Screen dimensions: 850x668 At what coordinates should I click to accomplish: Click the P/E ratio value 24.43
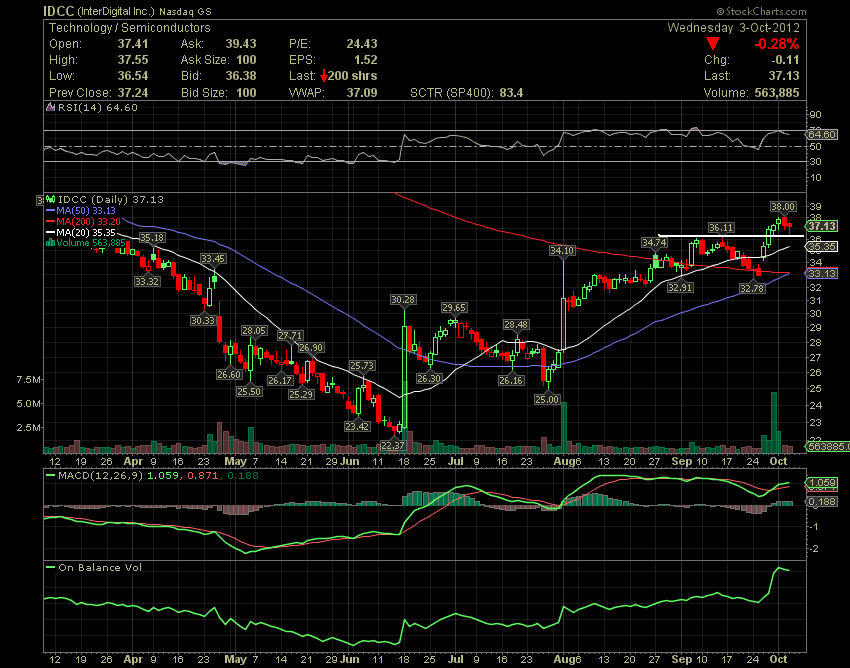(x=362, y=44)
